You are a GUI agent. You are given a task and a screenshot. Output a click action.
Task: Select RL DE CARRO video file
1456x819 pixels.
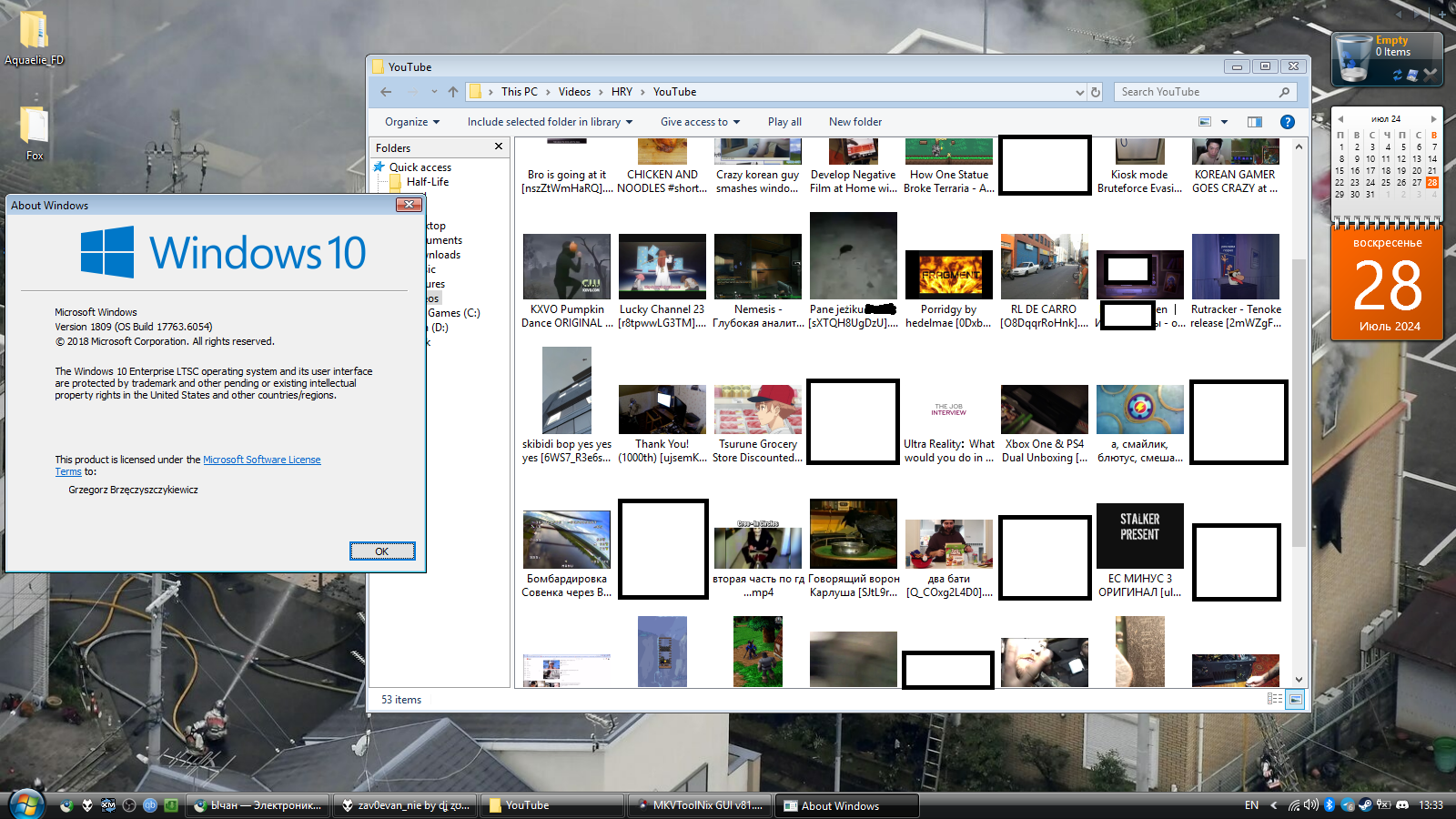[x=1045, y=281]
